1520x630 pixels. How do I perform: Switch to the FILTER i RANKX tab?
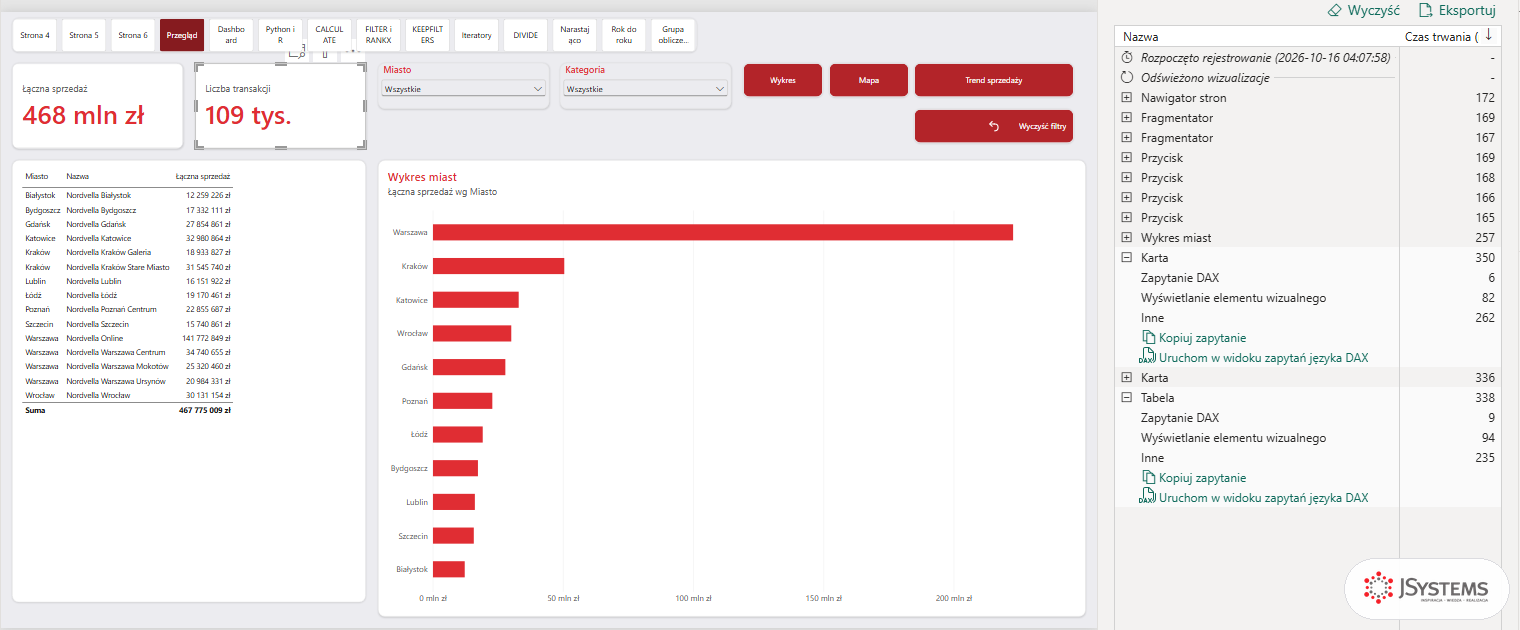(378, 35)
